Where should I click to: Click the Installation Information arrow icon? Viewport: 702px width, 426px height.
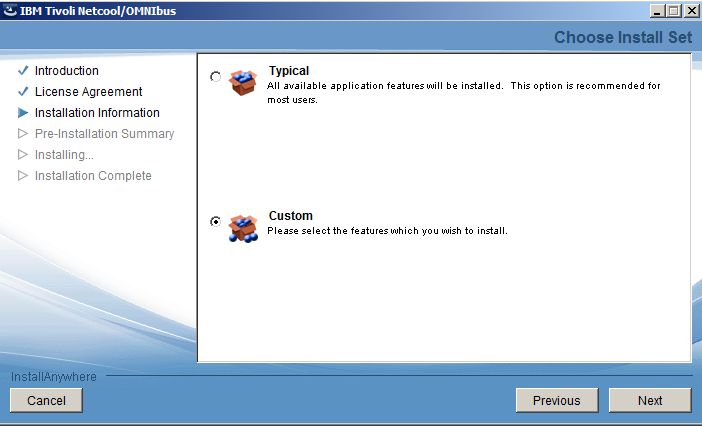tap(23, 113)
